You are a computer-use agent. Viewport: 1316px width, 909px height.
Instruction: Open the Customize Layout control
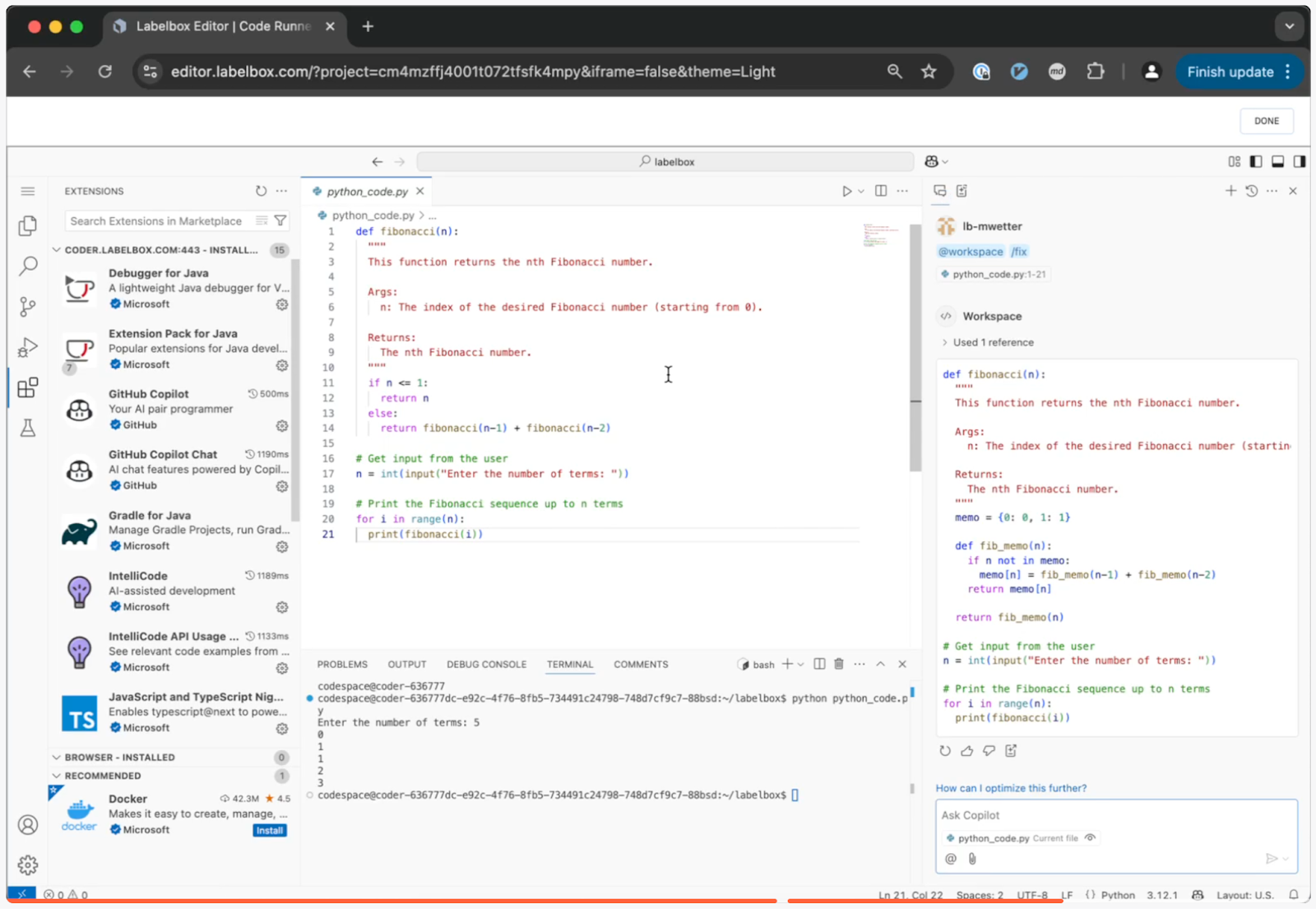tap(1235, 162)
